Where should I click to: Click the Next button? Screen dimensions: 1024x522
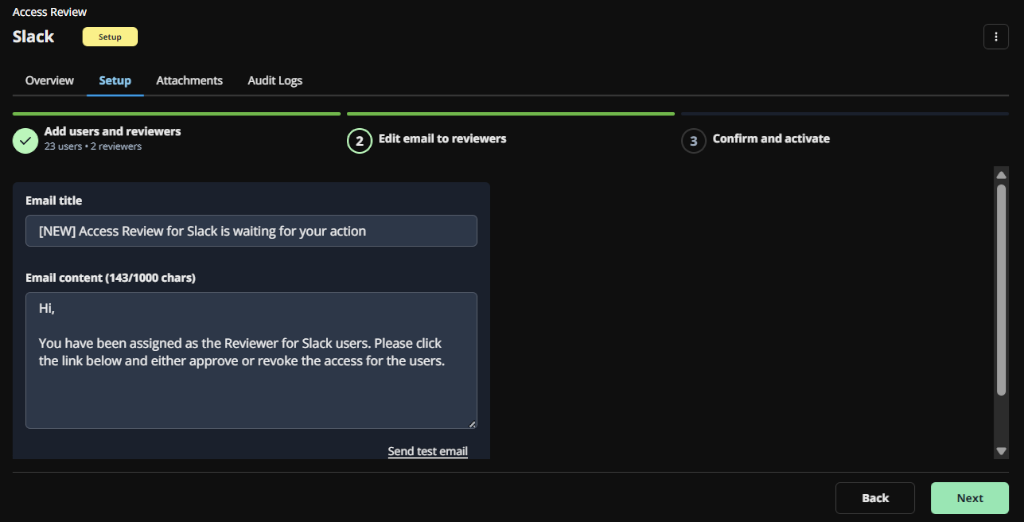[970, 498]
